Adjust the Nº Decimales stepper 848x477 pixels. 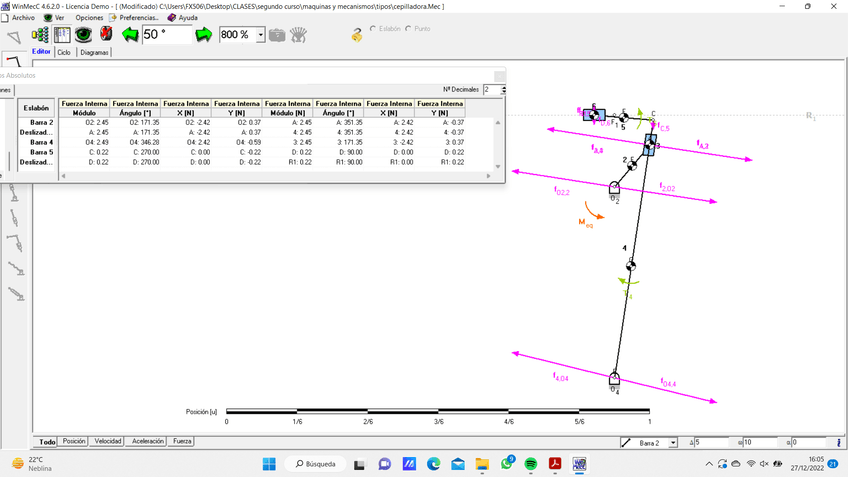coord(499,90)
